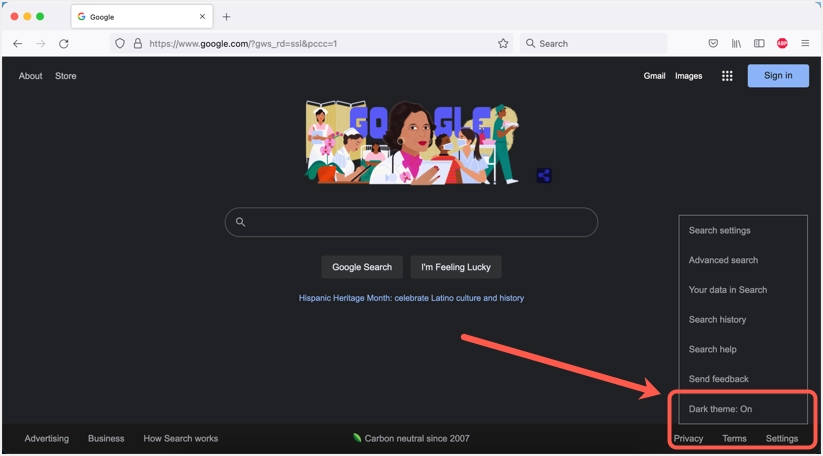Viewport: 823px width, 456px height.
Task: Click the Sign in button
Action: (778, 76)
